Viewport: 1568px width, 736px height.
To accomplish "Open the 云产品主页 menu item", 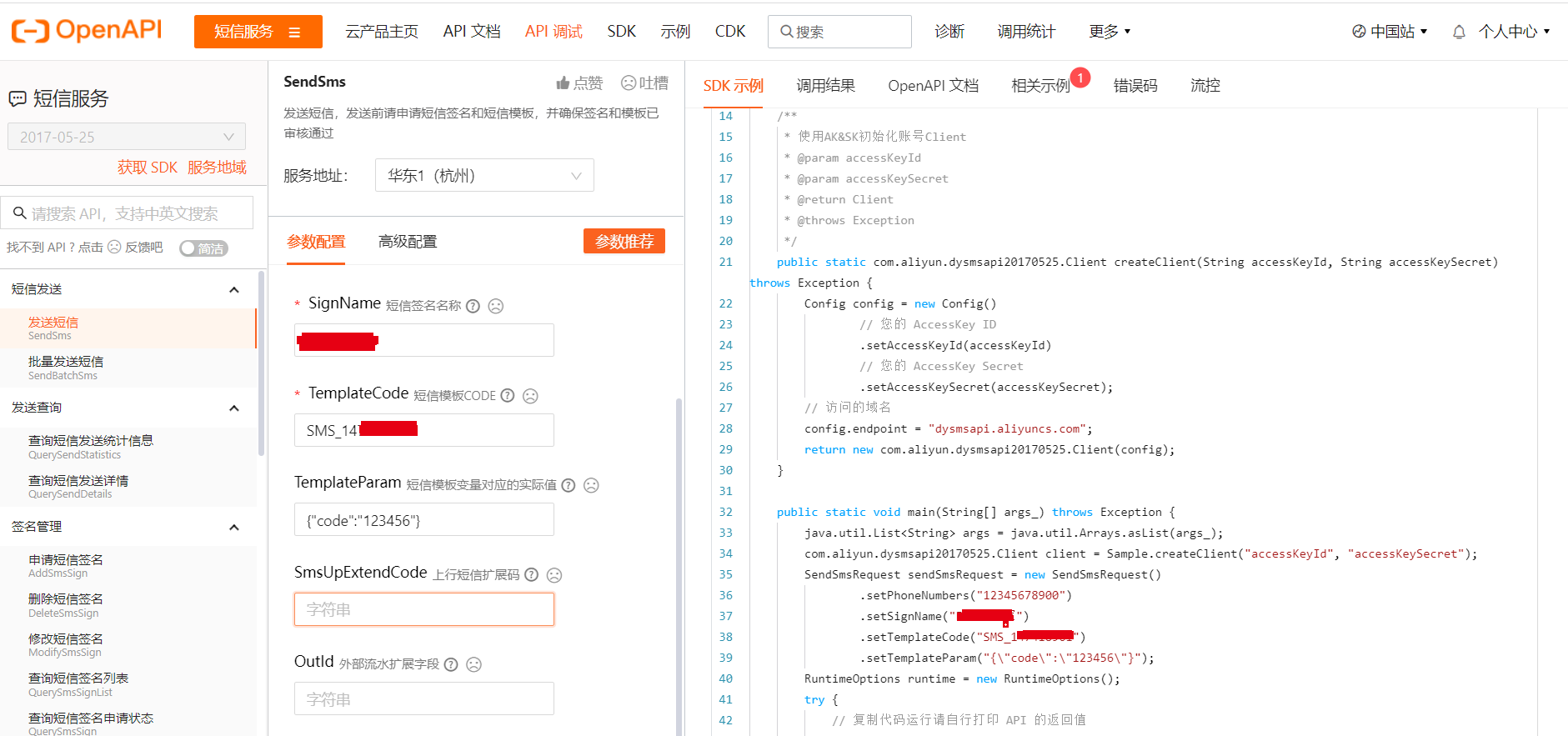I will (382, 32).
